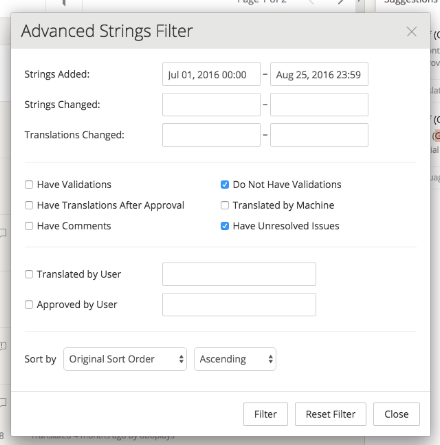This screenshot has width=440, height=445.
Task: Check Translated by User
Action: 29,274
